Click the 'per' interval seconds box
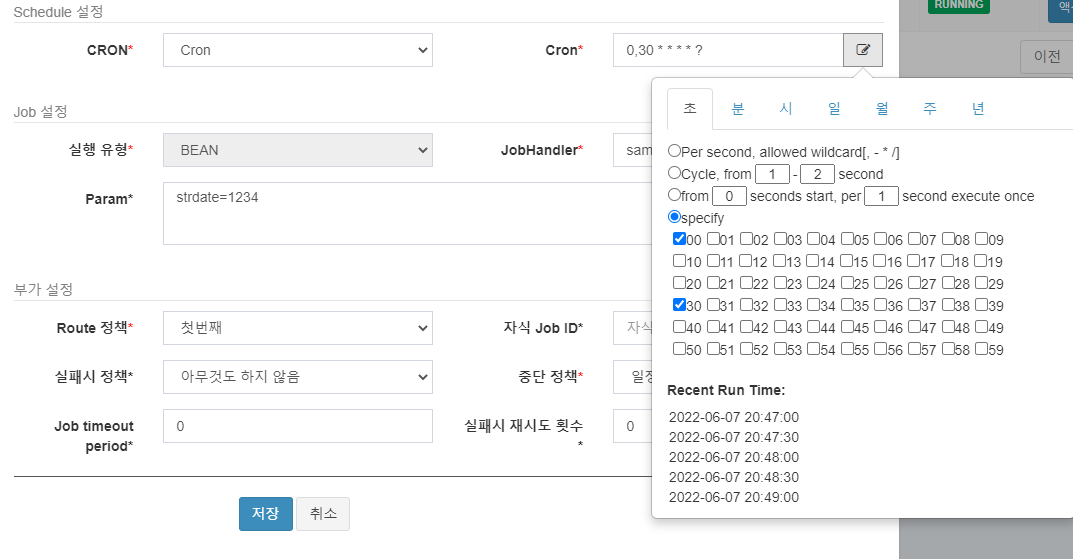Image resolution: width=1073 pixels, height=559 pixels. 881,196
